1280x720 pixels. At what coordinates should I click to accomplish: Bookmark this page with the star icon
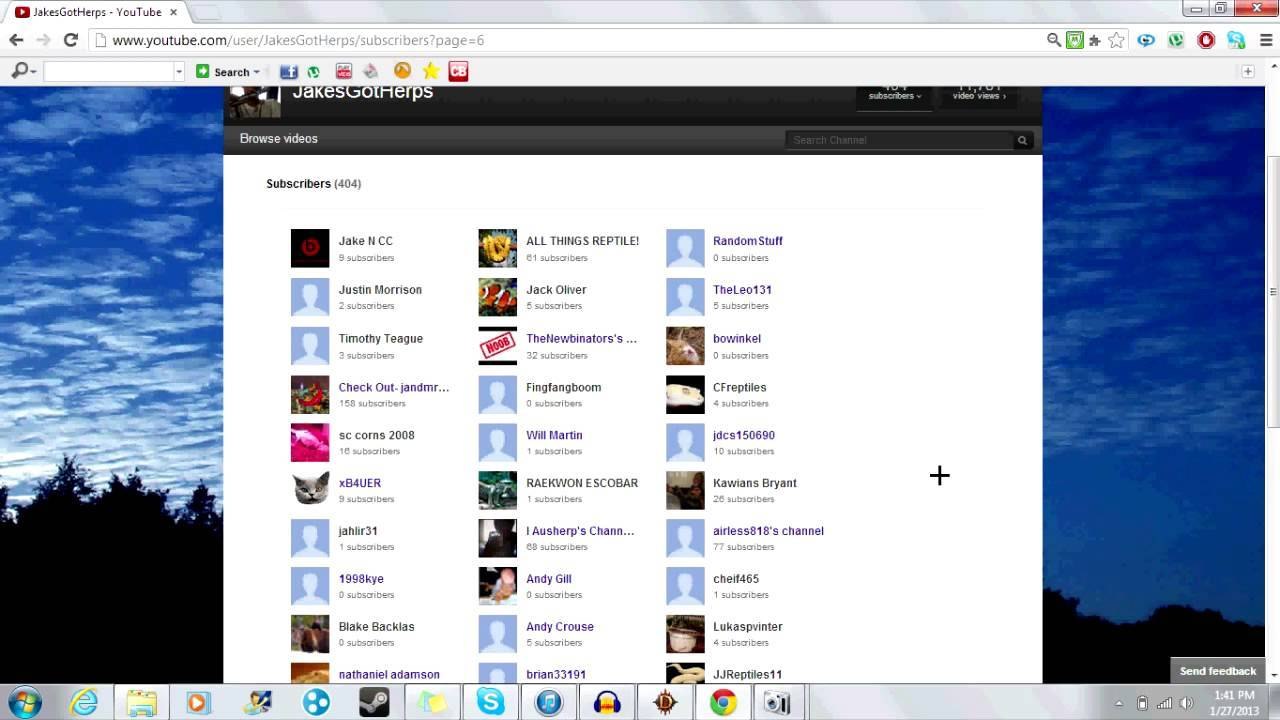1116,40
